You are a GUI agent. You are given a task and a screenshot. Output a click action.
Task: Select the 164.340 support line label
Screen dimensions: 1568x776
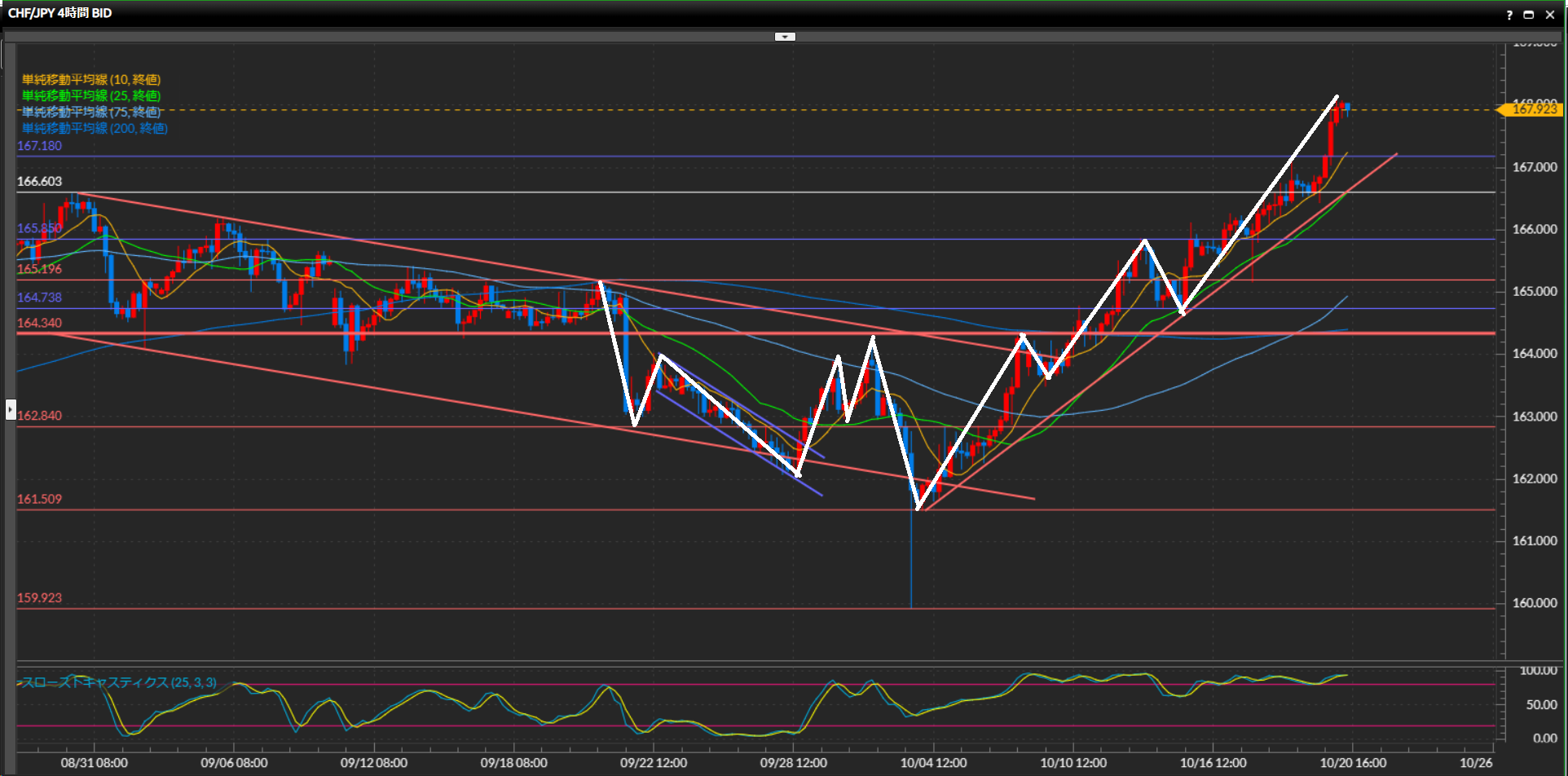[x=39, y=323]
